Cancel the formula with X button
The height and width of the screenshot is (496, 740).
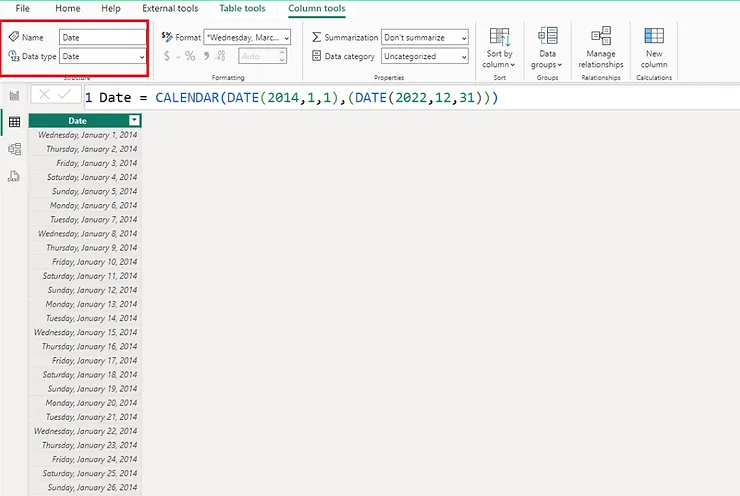click(44, 95)
